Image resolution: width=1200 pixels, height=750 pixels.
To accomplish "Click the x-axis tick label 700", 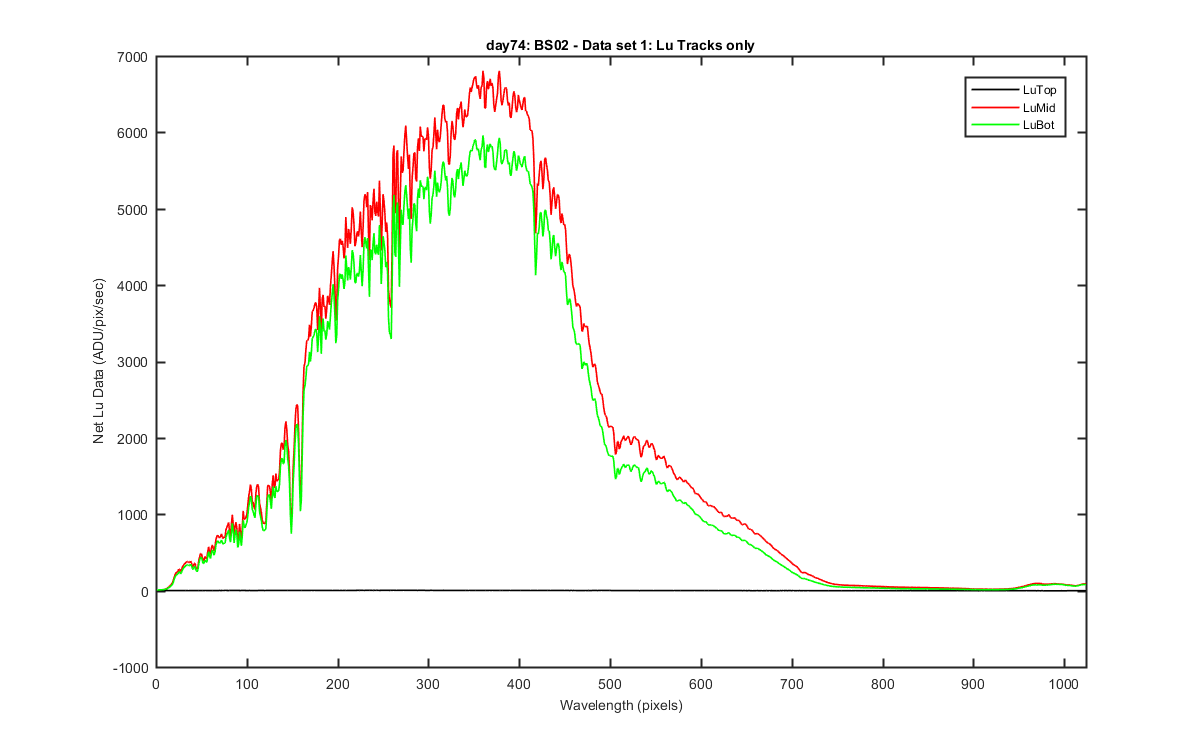I will (792, 684).
